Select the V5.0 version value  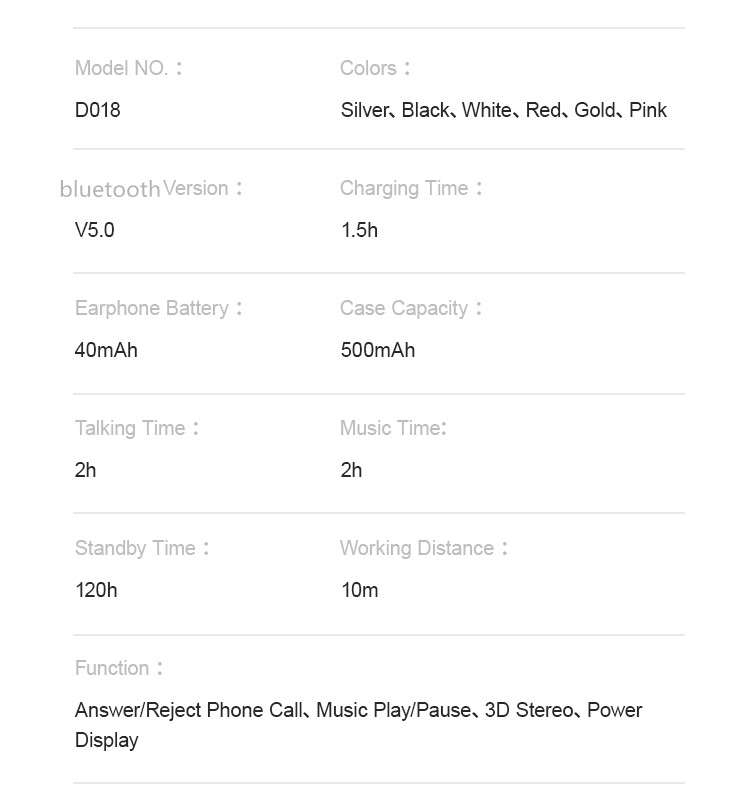click(x=94, y=230)
